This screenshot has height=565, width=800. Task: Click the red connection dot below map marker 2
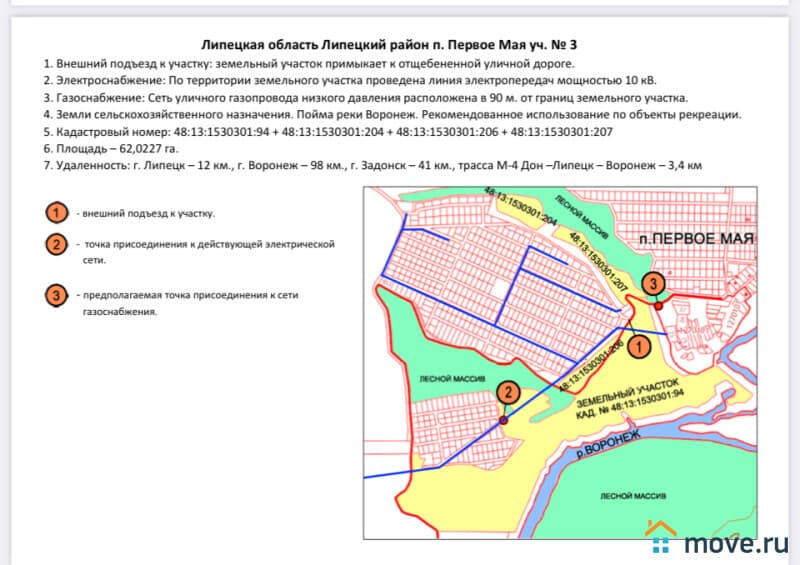pos(504,421)
